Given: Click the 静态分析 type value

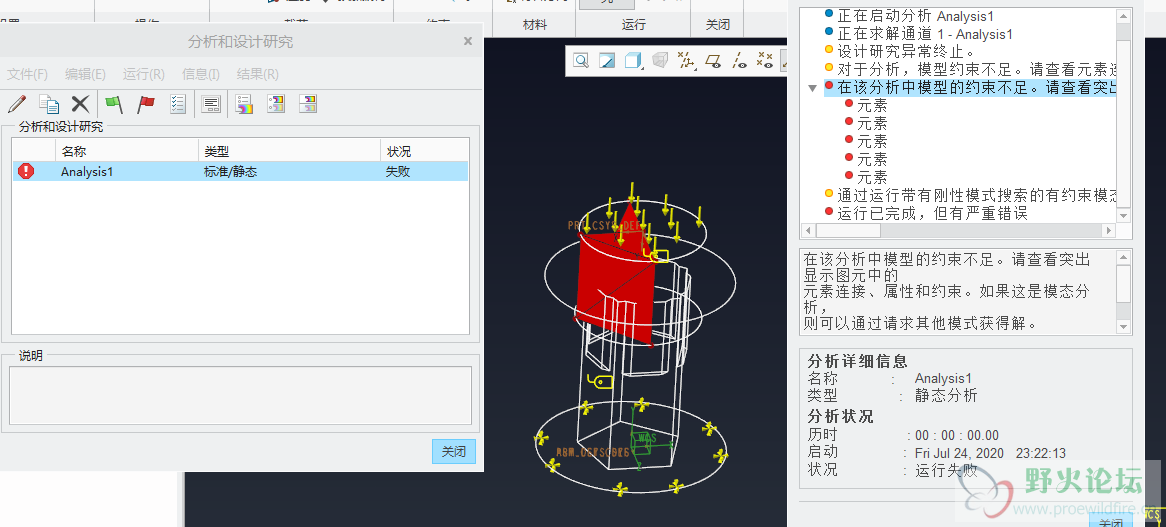Looking at the screenshot, I should 946,396.
